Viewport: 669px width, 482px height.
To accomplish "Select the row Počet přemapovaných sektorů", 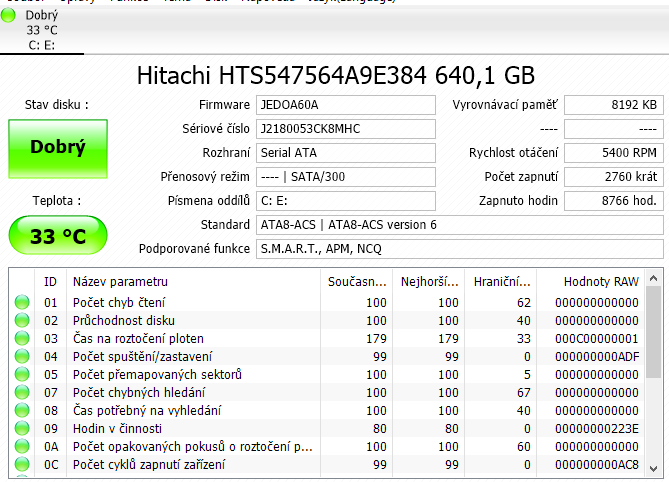I will 327,375.
